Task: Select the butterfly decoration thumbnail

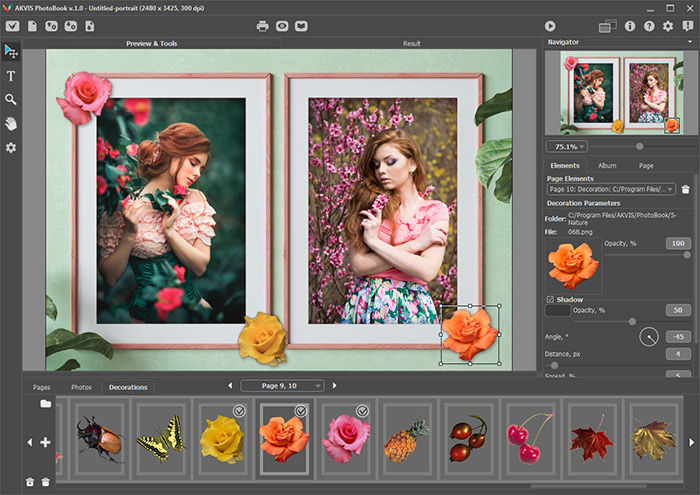Action: click(x=161, y=438)
